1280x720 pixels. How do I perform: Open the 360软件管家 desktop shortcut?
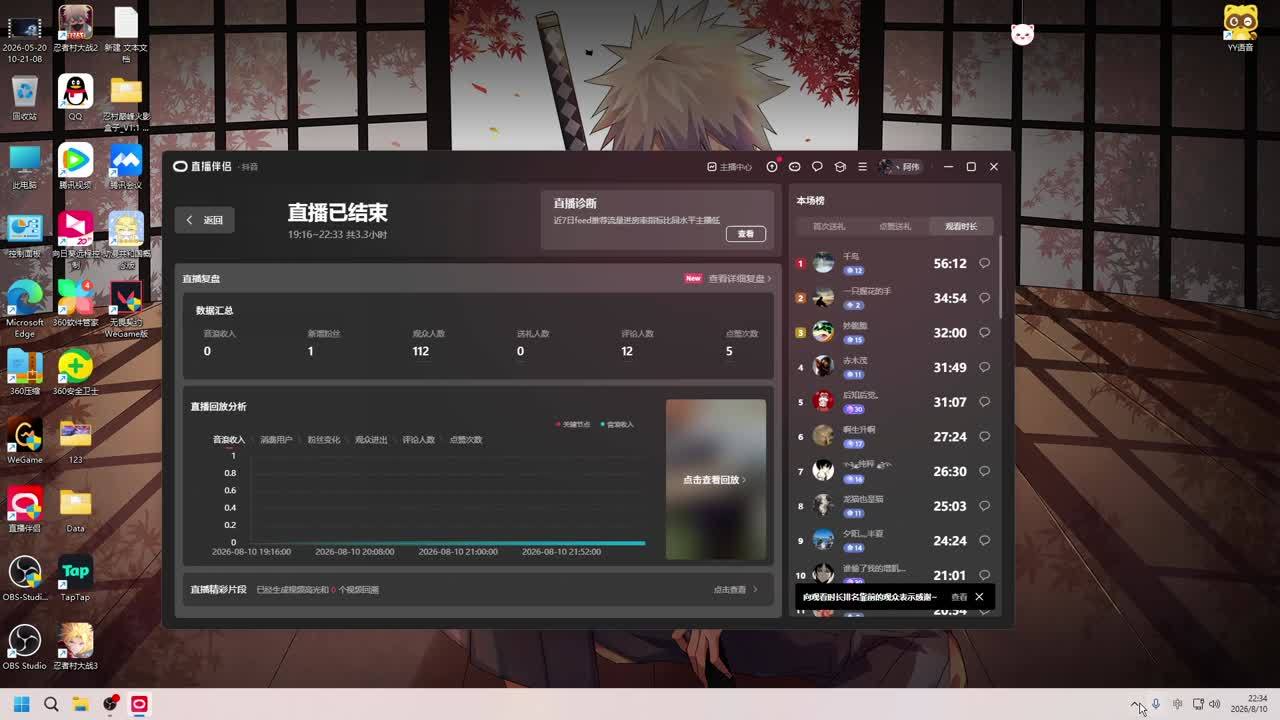click(x=75, y=303)
